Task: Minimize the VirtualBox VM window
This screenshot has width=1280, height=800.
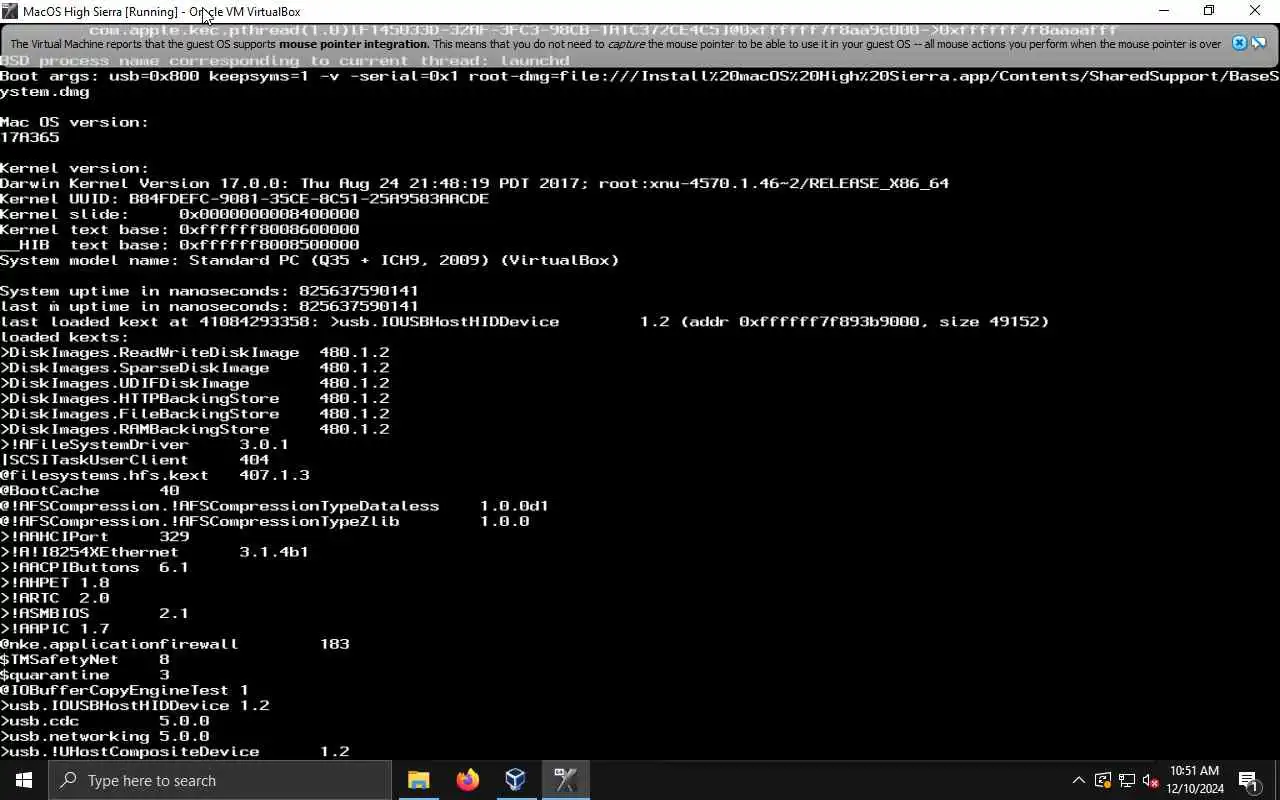Action: tap(1164, 11)
